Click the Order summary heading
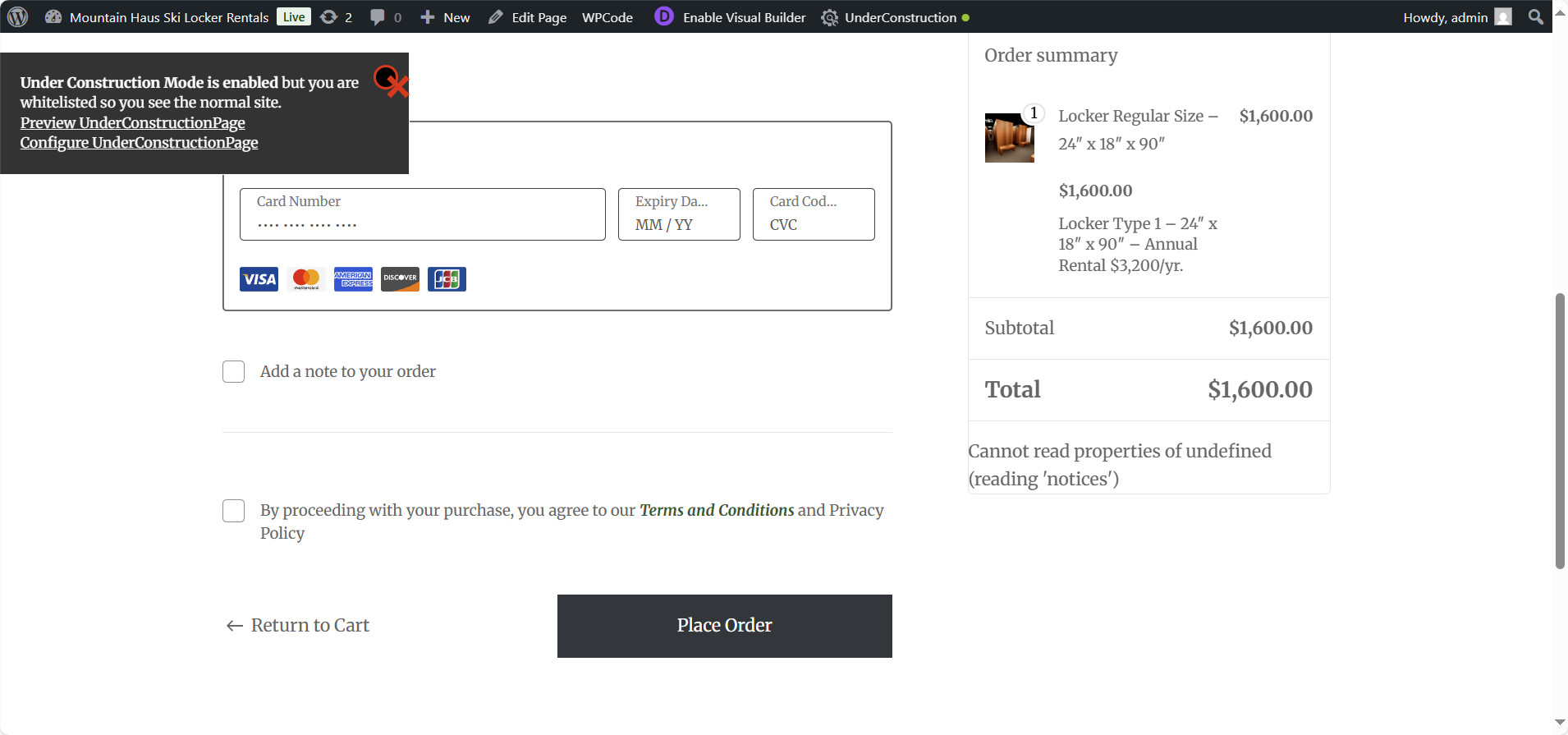This screenshot has height=735, width=1568. click(1051, 55)
